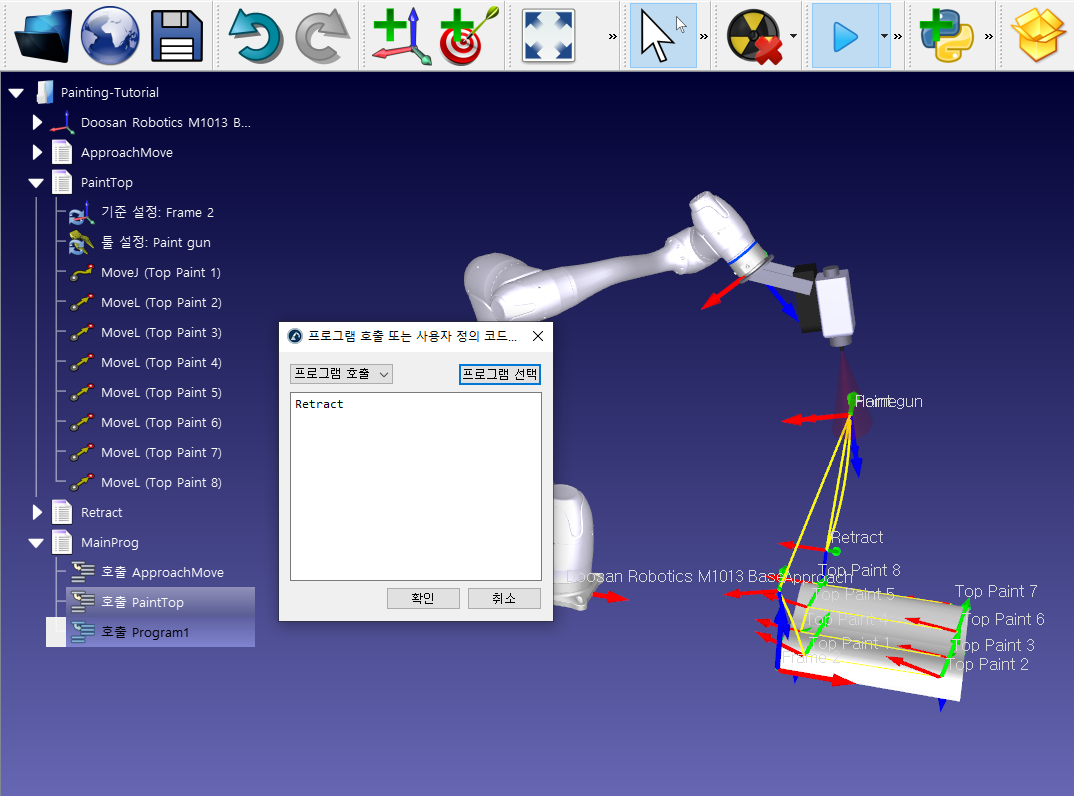Open the play button dropdown arrow

tap(884, 36)
